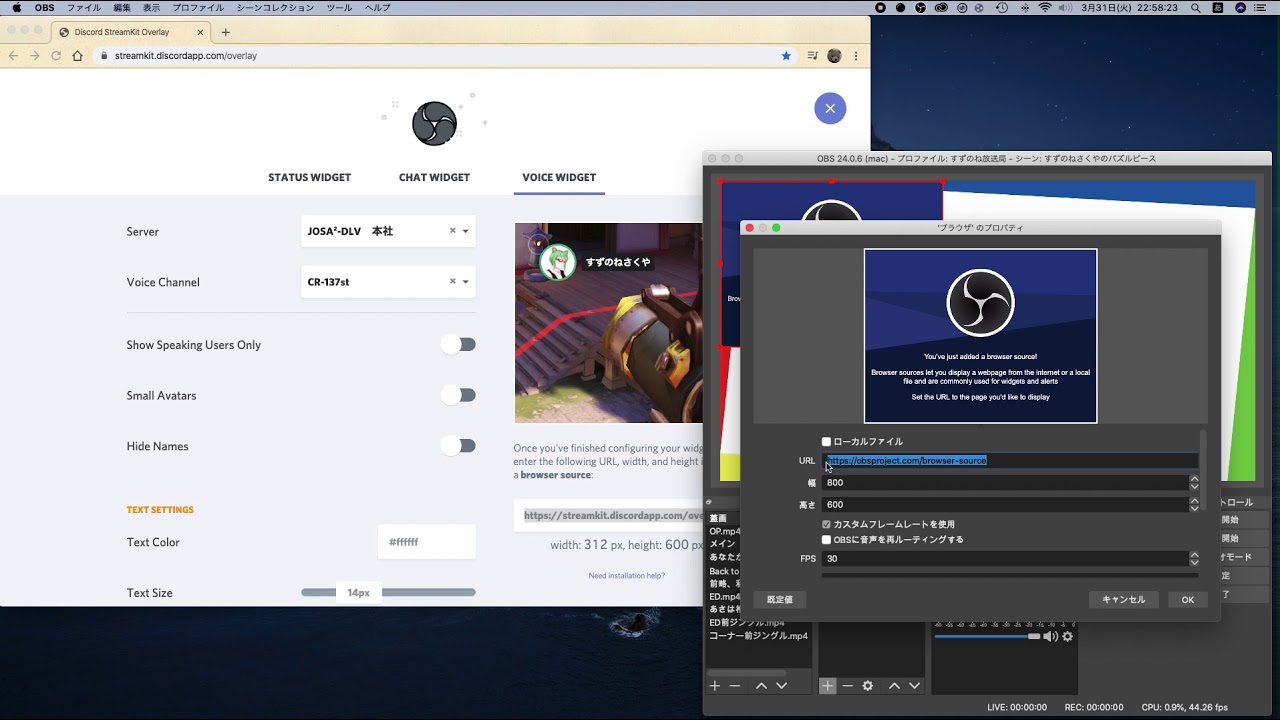This screenshot has width=1280, height=720.
Task: Add a scene with the plus icon in OBS
Action: point(715,686)
